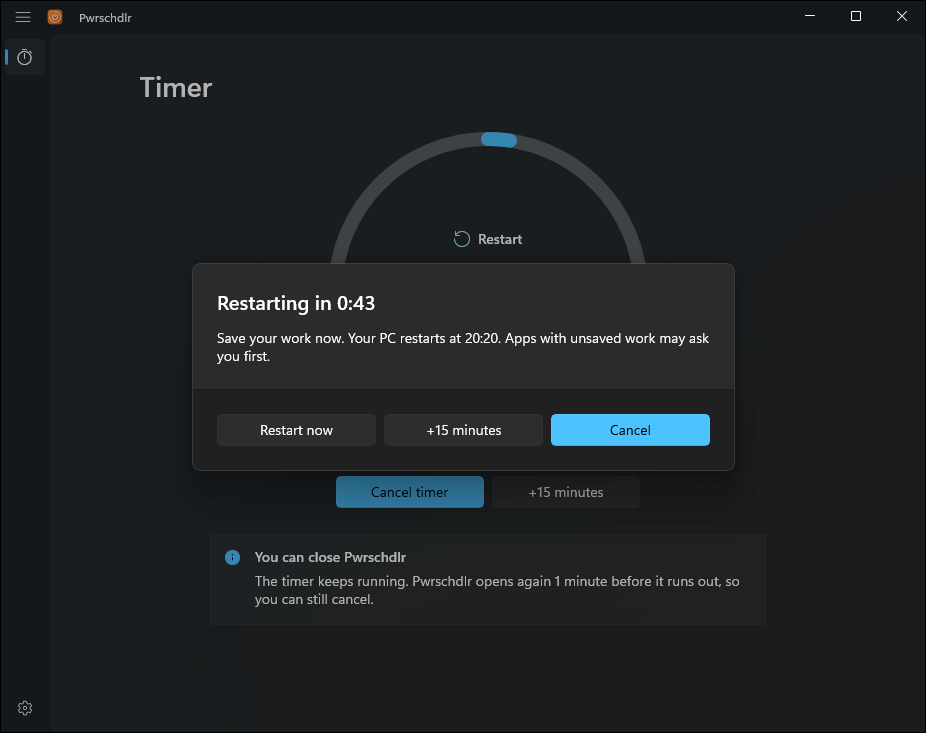The width and height of the screenshot is (926, 733).
Task: Click the Cancel timer button
Action: 410,492
